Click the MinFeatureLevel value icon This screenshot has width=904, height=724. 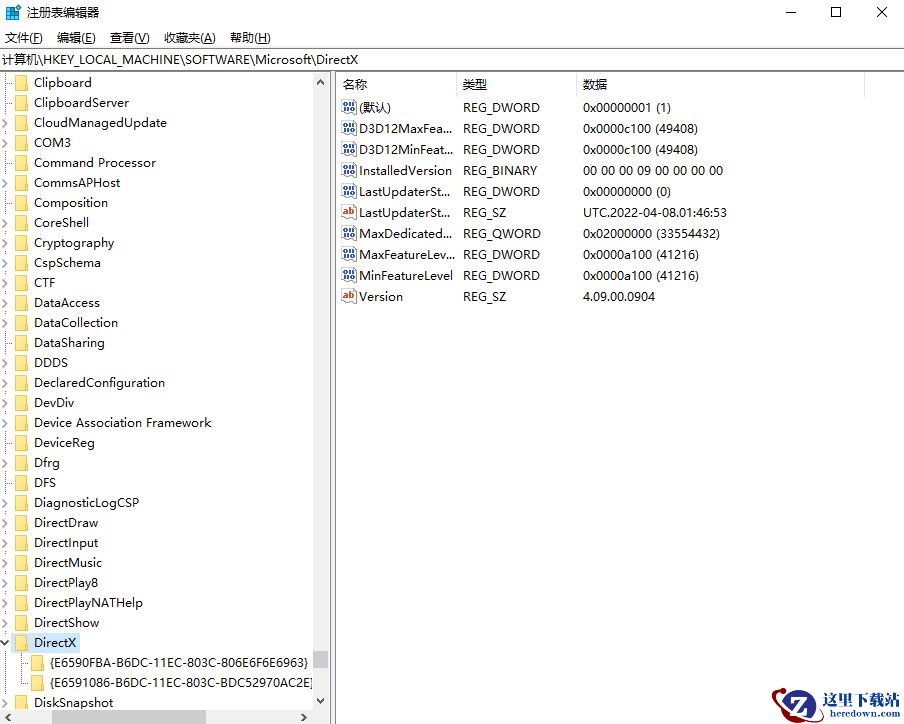pyautogui.click(x=349, y=275)
